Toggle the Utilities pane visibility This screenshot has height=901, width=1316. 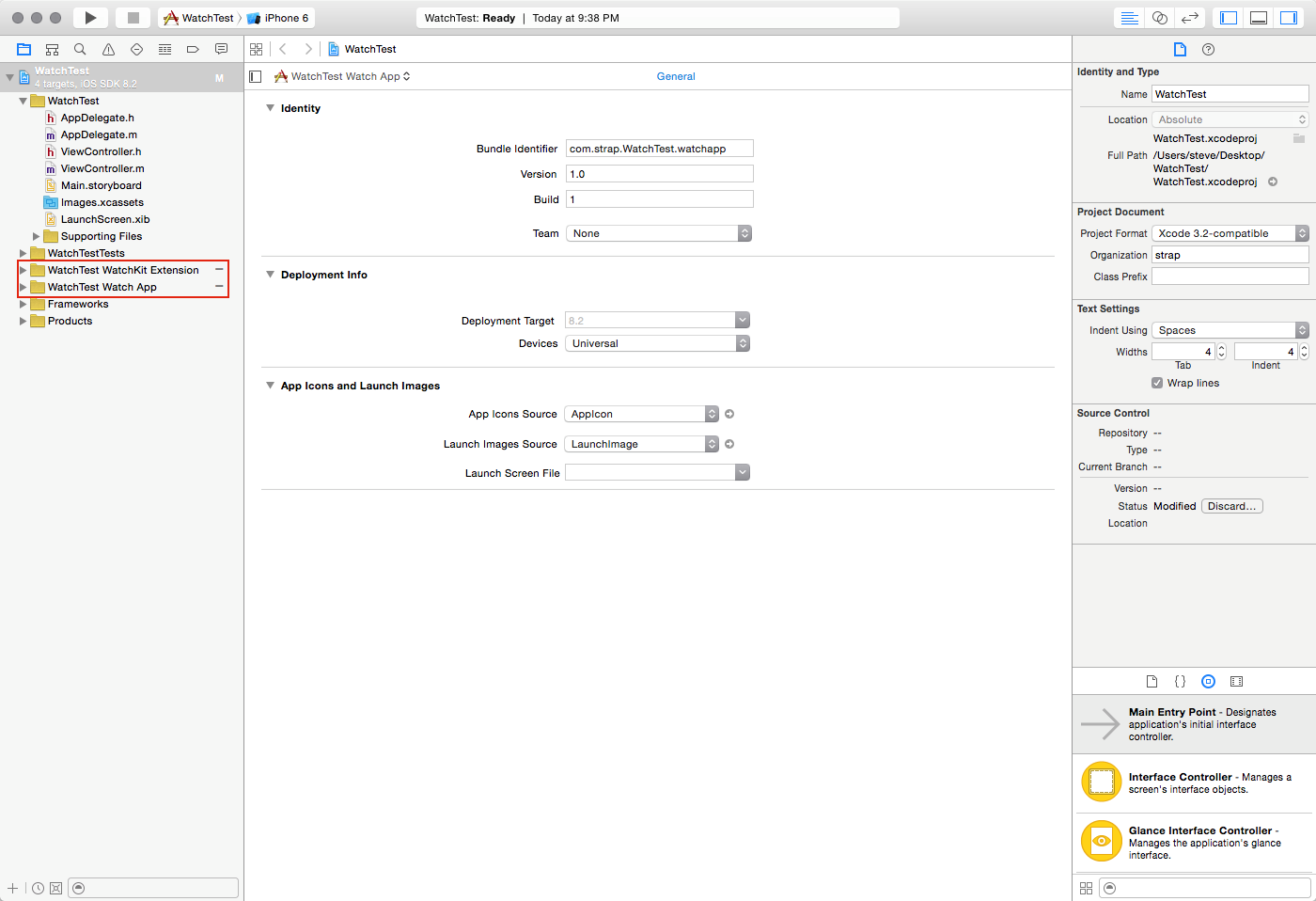(1289, 18)
